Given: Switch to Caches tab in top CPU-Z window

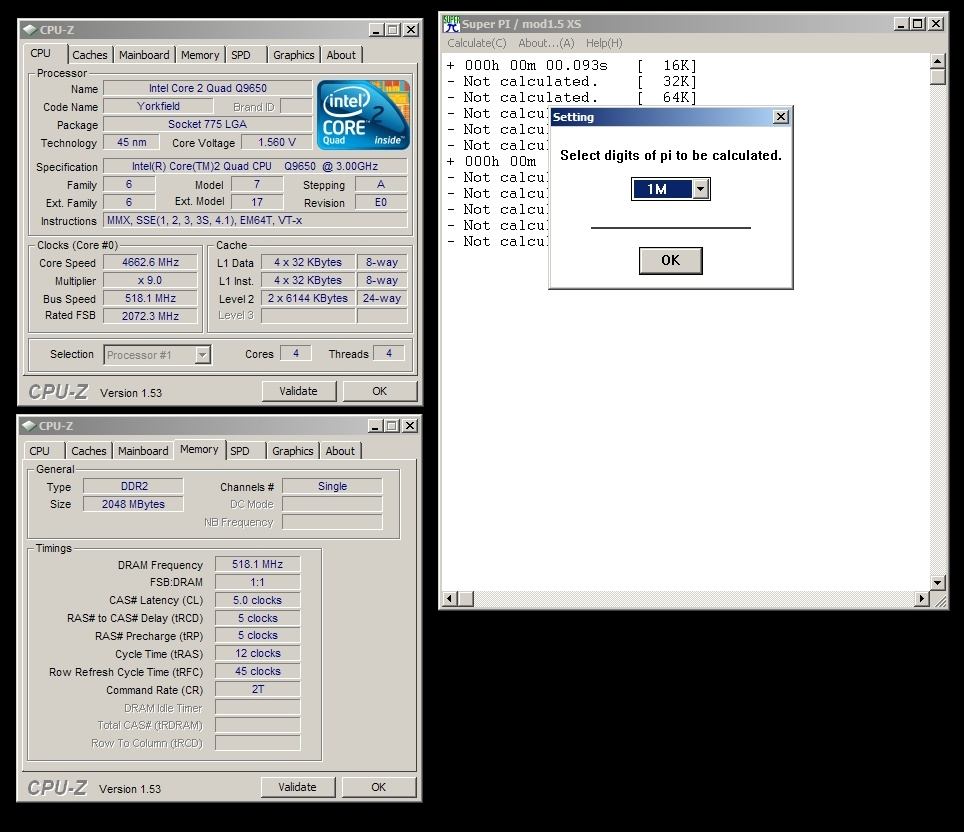Looking at the screenshot, I should coord(90,55).
